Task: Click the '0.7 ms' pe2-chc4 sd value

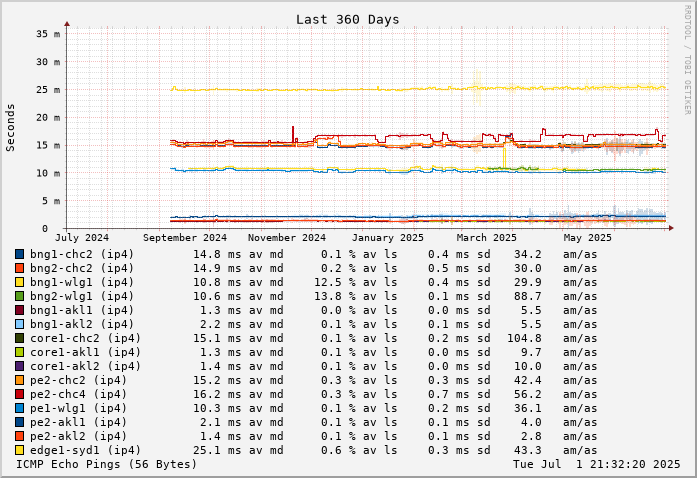Action: (449, 394)
